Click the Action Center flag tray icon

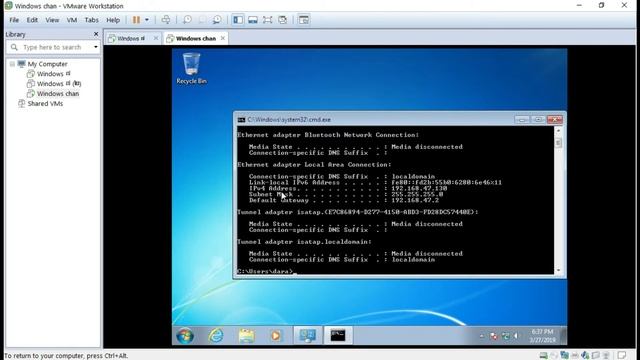click(x=494, y=336)
